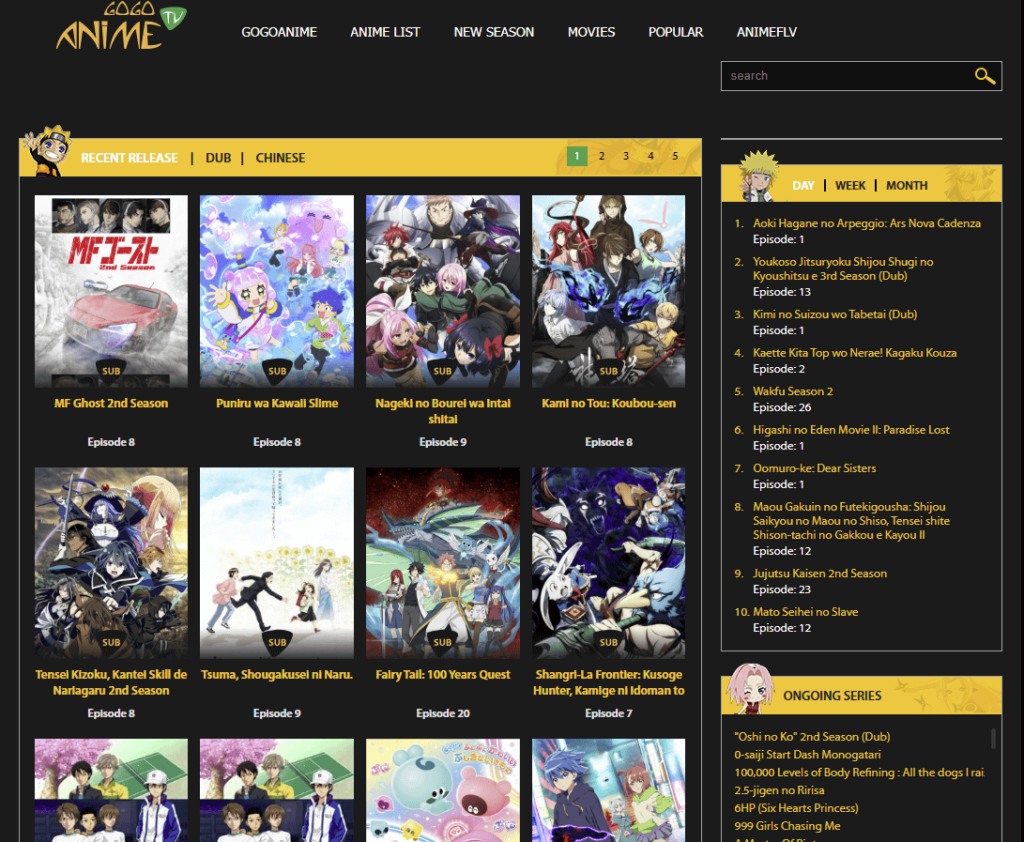Open the Tsuma Shougakusei ni Naru poster
This screenshot has height=842, width=1024.
(276, 561)
